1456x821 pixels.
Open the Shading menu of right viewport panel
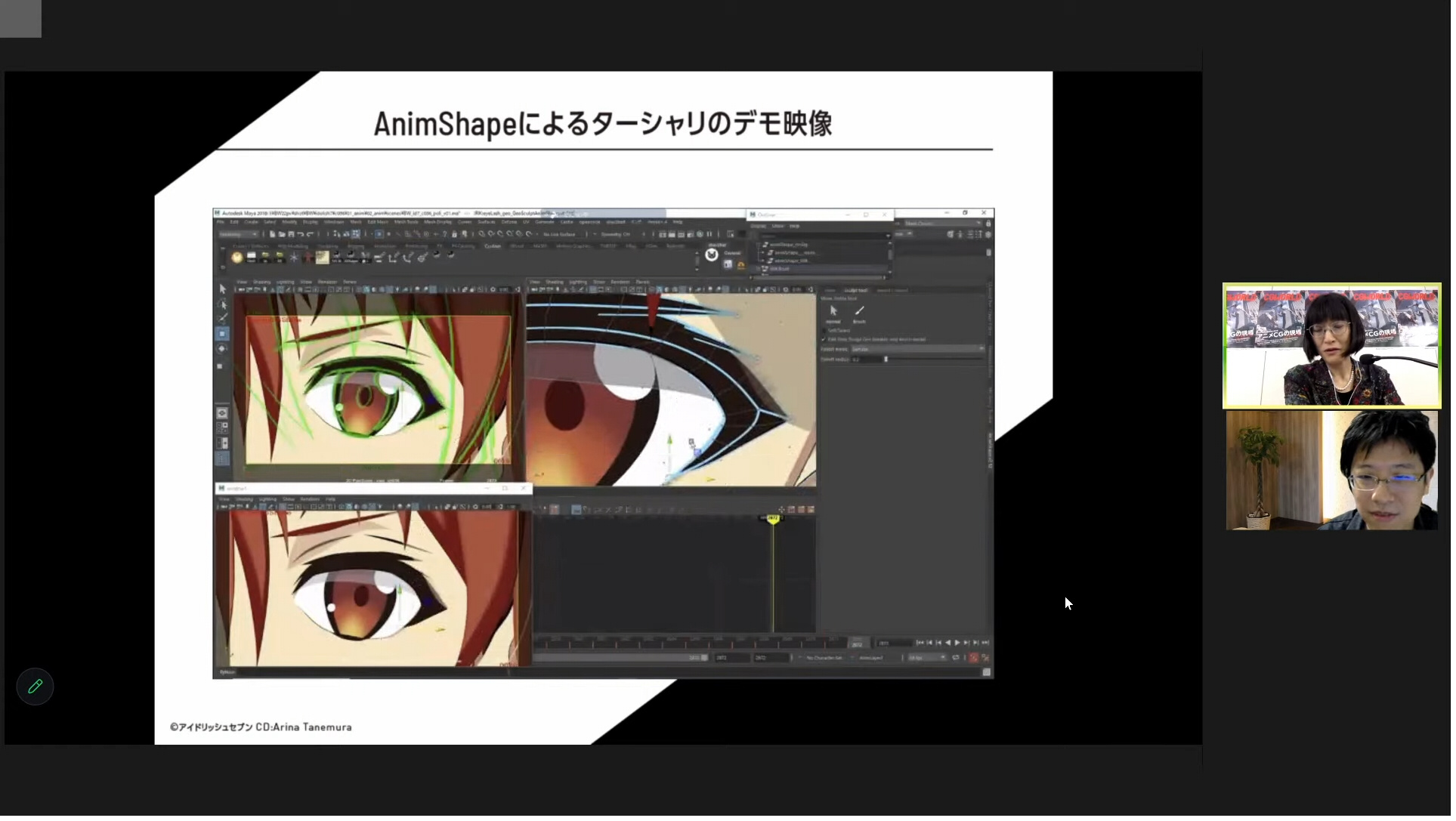[x=555, y=282]
